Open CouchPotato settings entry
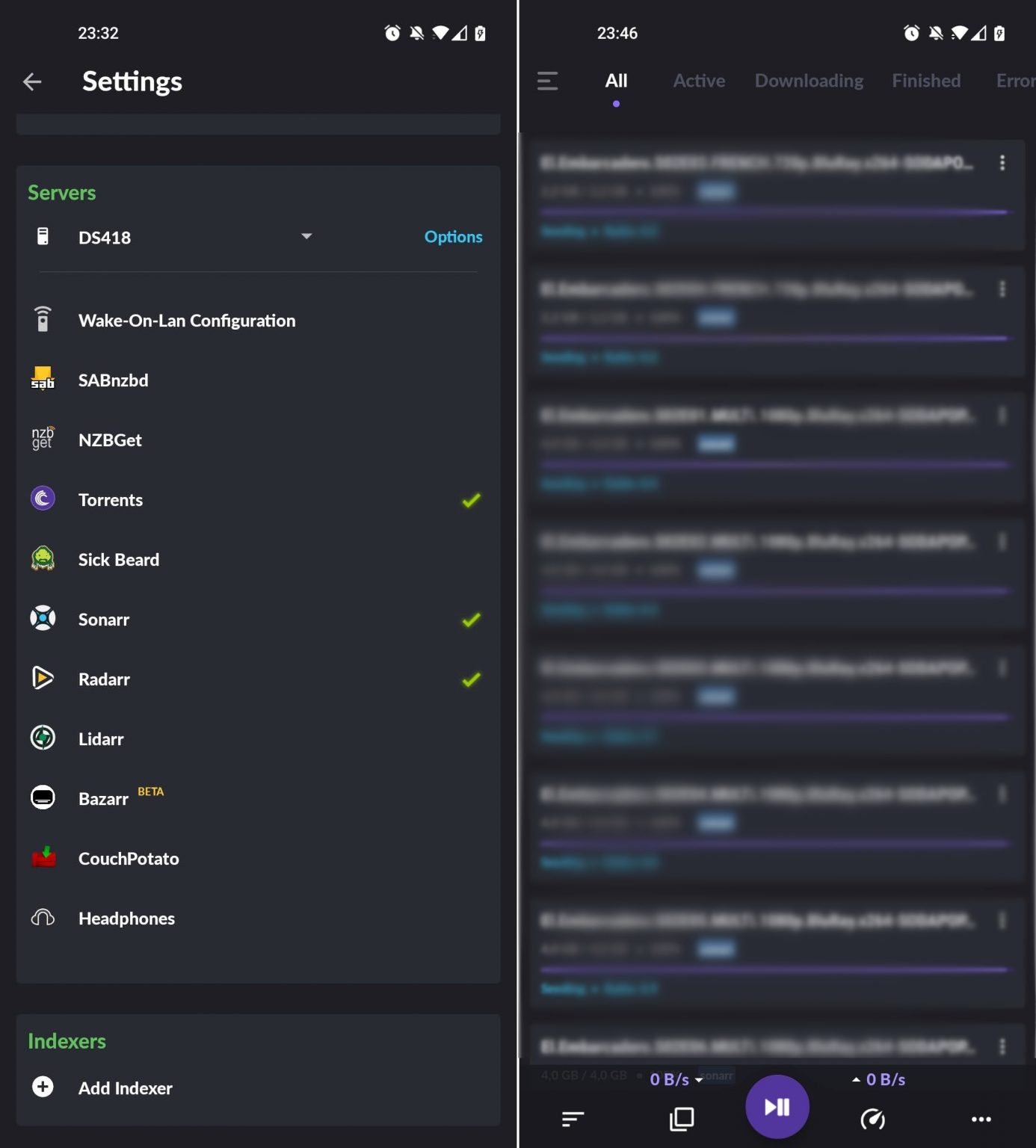1036x1148 pixels. pyautogui.click(x=258, y=859)
